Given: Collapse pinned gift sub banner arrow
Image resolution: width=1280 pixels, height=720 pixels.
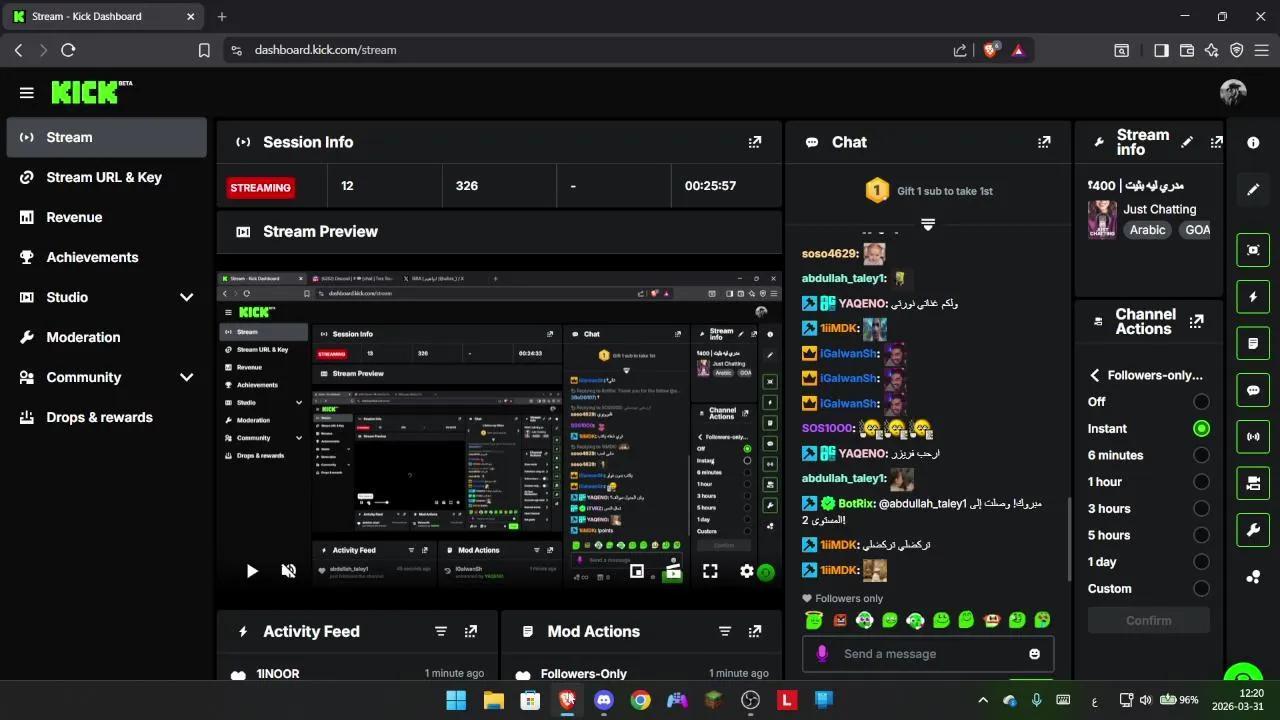Looking at the screenshot, I should tap(928, 225).
